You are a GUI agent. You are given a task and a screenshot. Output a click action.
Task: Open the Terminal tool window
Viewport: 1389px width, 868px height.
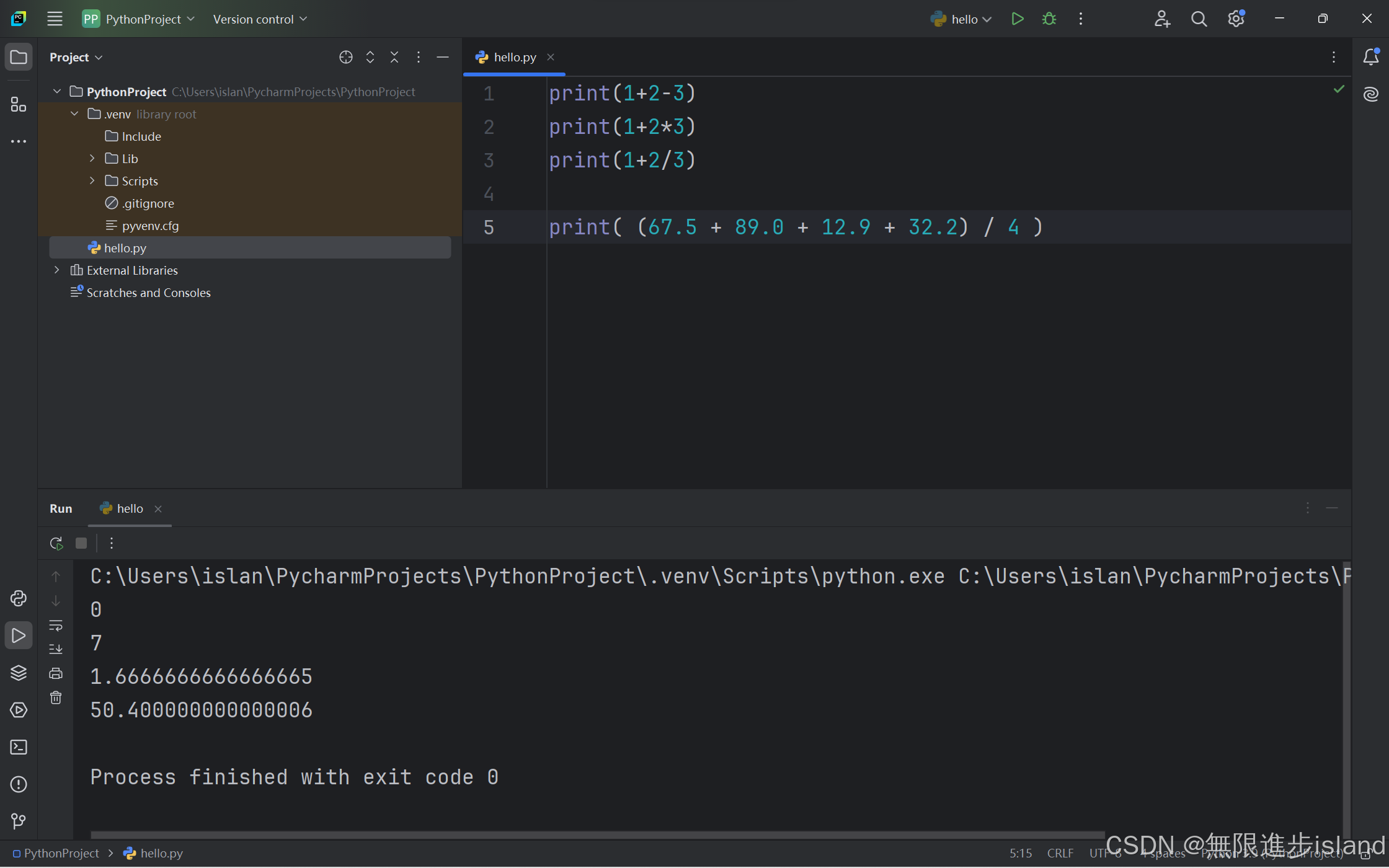coord(19,747)
